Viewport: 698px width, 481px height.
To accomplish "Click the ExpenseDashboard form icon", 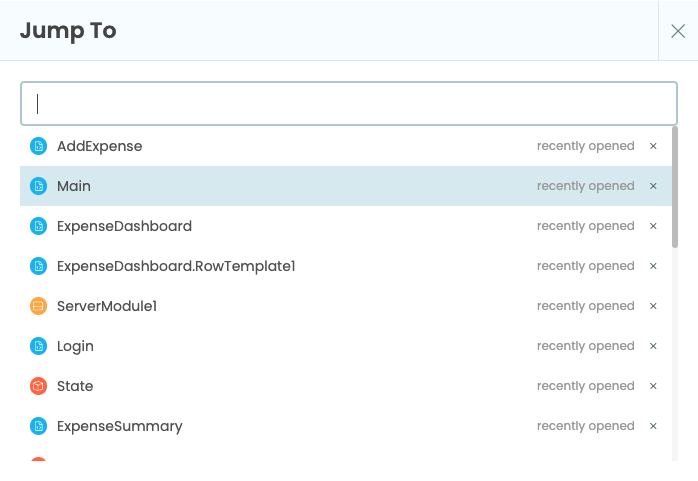I will click(x=38, y=226).
